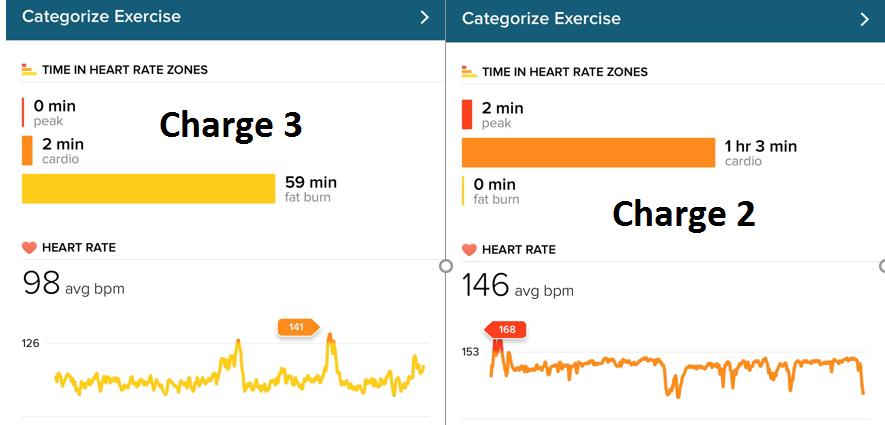Open right Categorize Exercise header
885x425 pixels.
[x=541, y=19]
